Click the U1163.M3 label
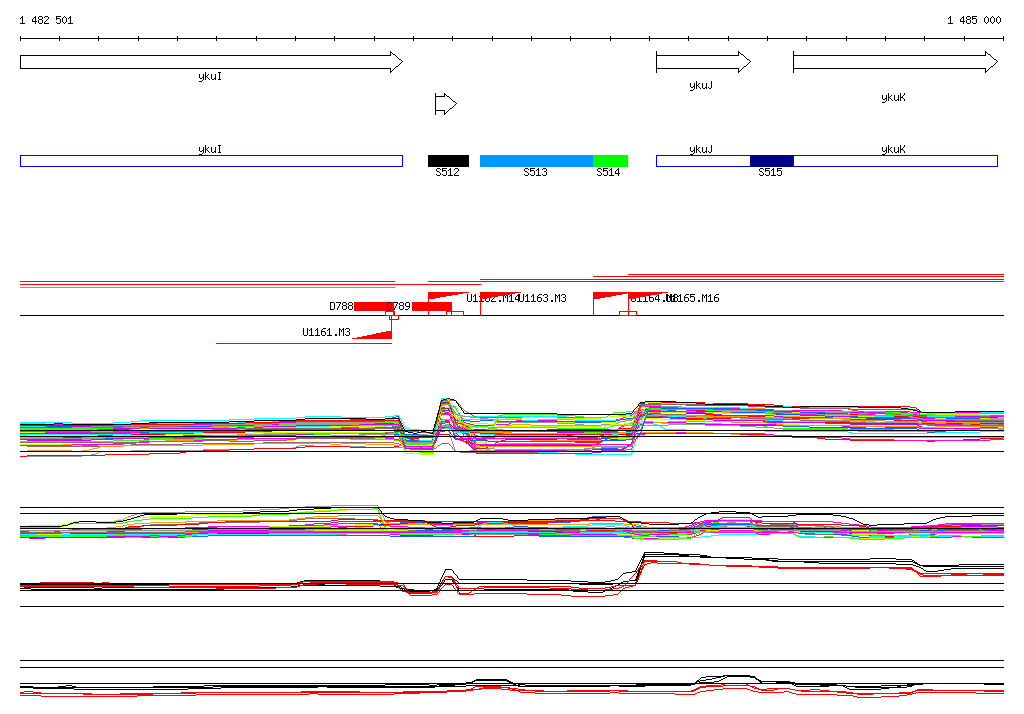This screenshot has width=1024, height=714. [x=543, y=299]
